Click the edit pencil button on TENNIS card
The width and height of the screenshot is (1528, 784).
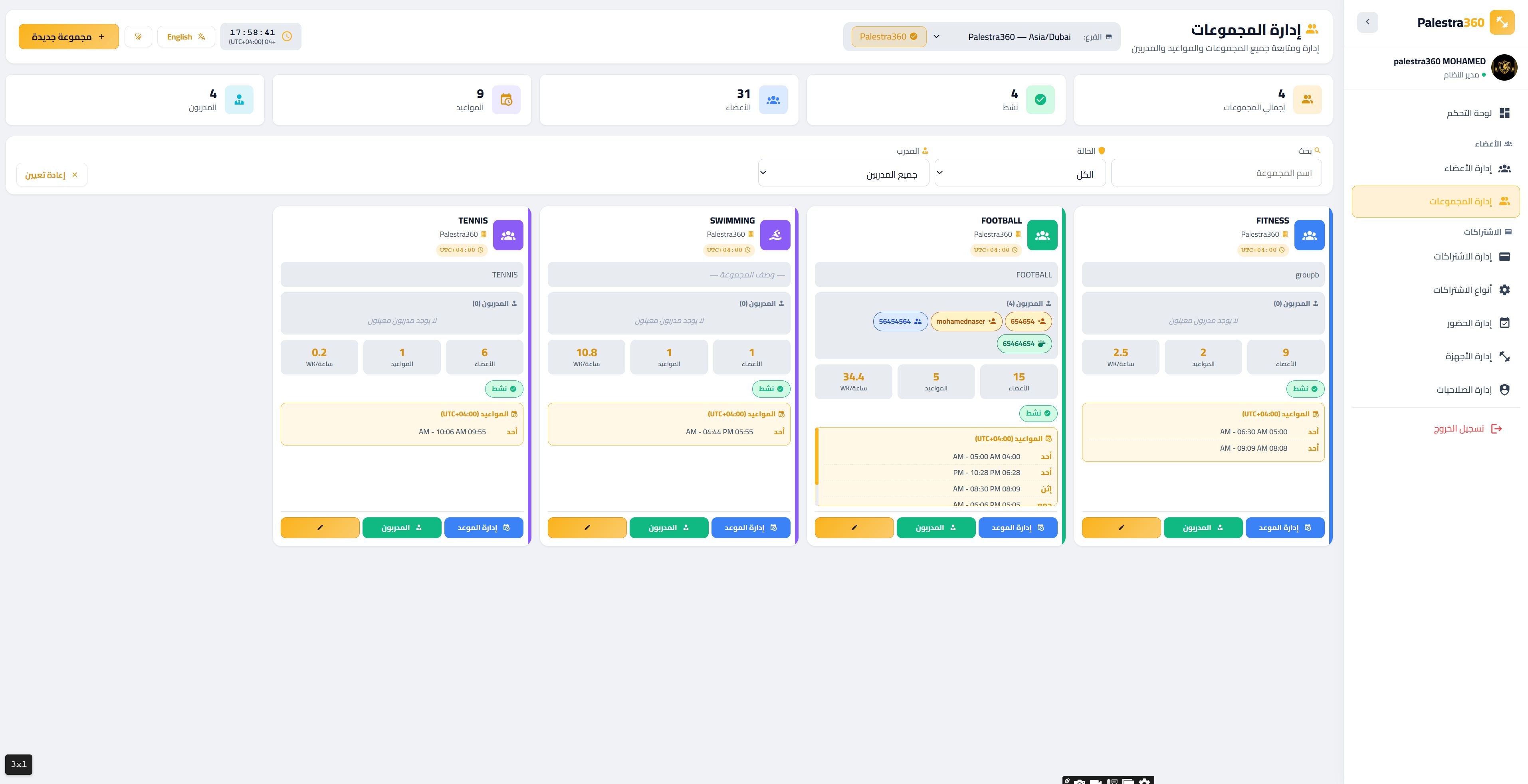click(320, 528)
